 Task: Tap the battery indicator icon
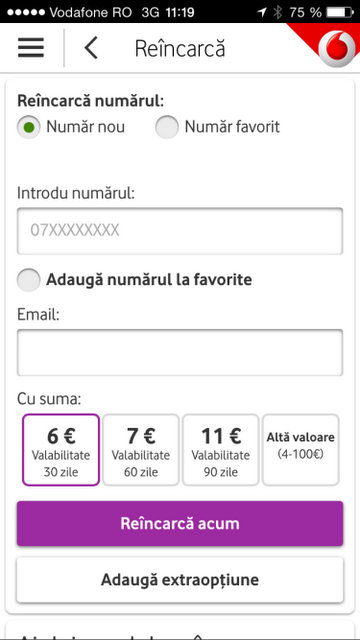point(340,13)
